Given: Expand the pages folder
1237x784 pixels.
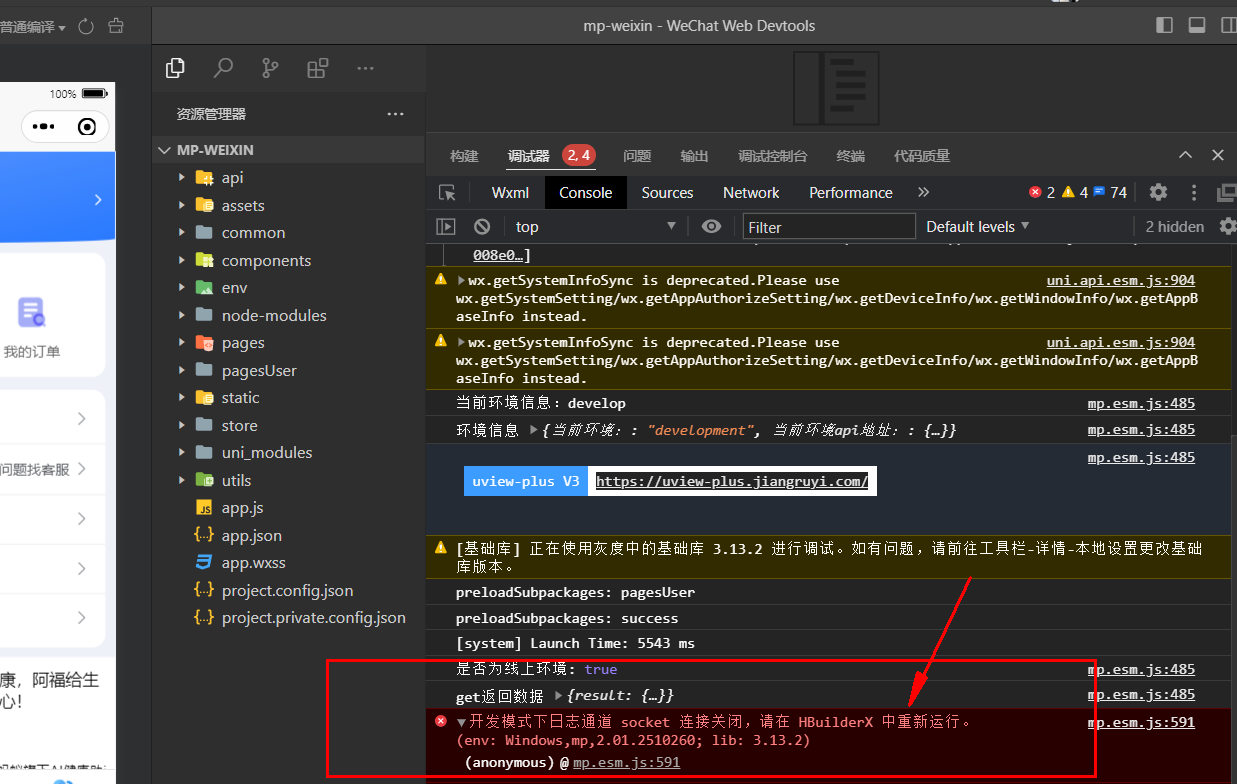Looking at the screenshot, I should 242,342.
